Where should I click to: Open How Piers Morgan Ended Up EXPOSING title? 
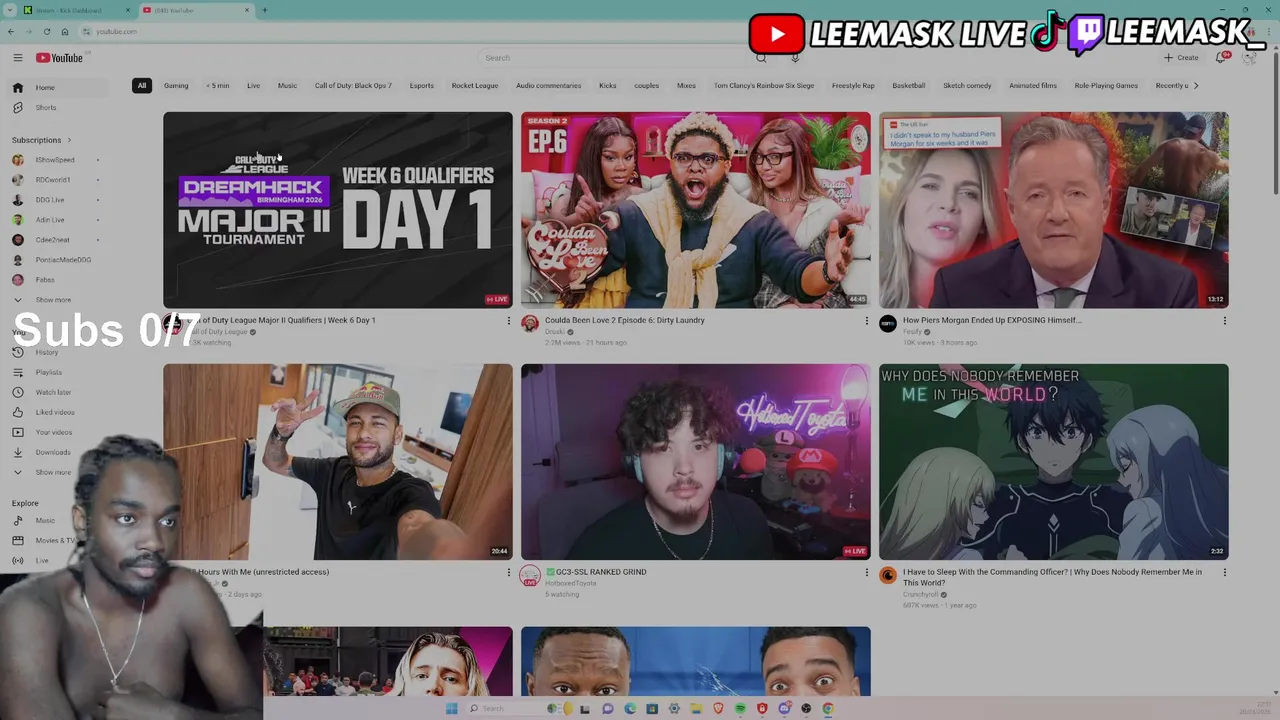click(x=992, y=320)
